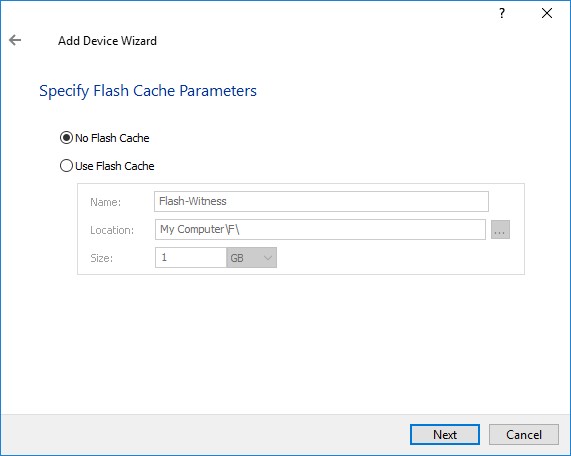This screenshot has height=456, width=571.
Task: Click the Name field containing Flash-Witness
Action: 321,201
